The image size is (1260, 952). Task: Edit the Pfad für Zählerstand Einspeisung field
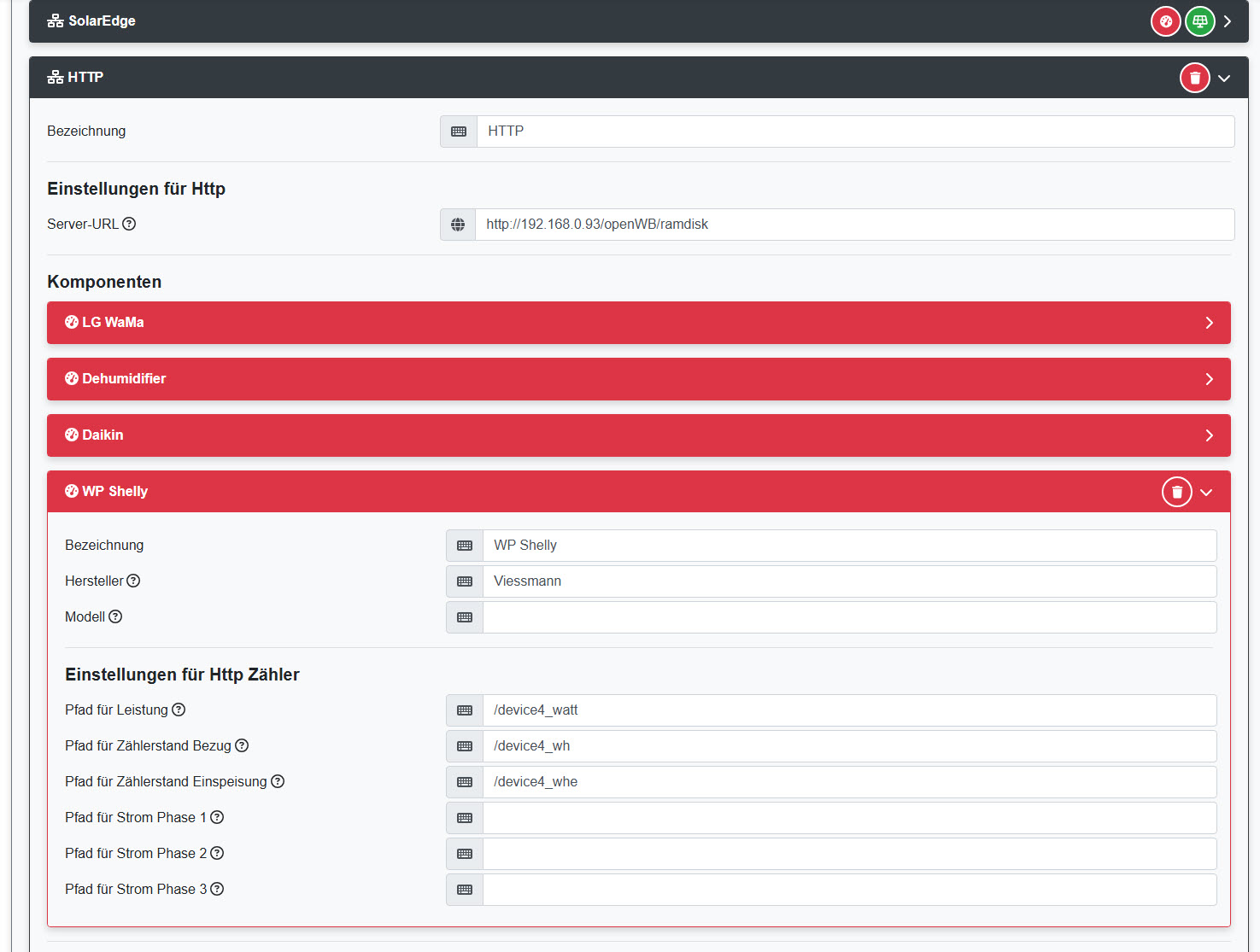tap(849, 782)
